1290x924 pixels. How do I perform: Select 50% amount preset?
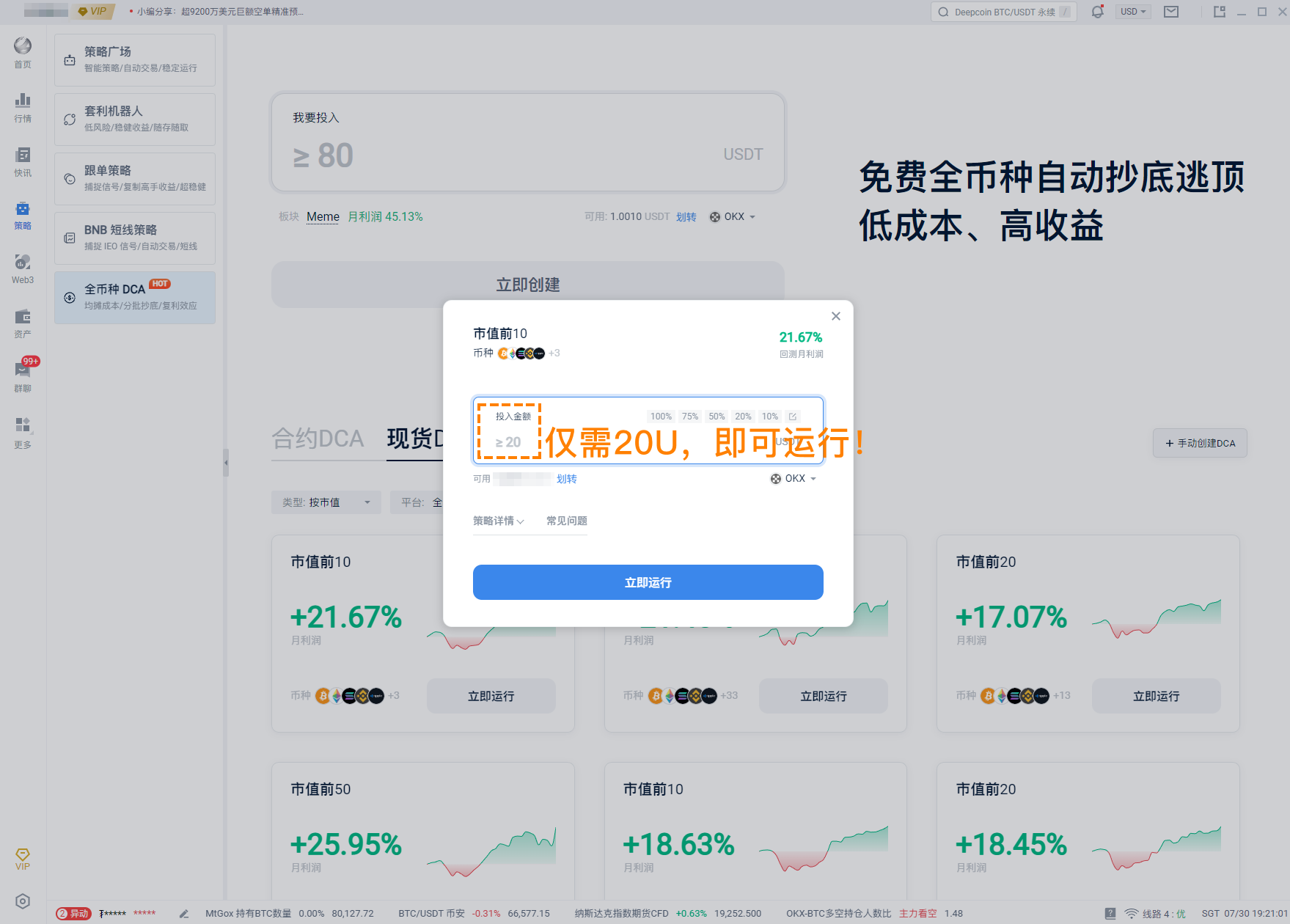[717, 417]
